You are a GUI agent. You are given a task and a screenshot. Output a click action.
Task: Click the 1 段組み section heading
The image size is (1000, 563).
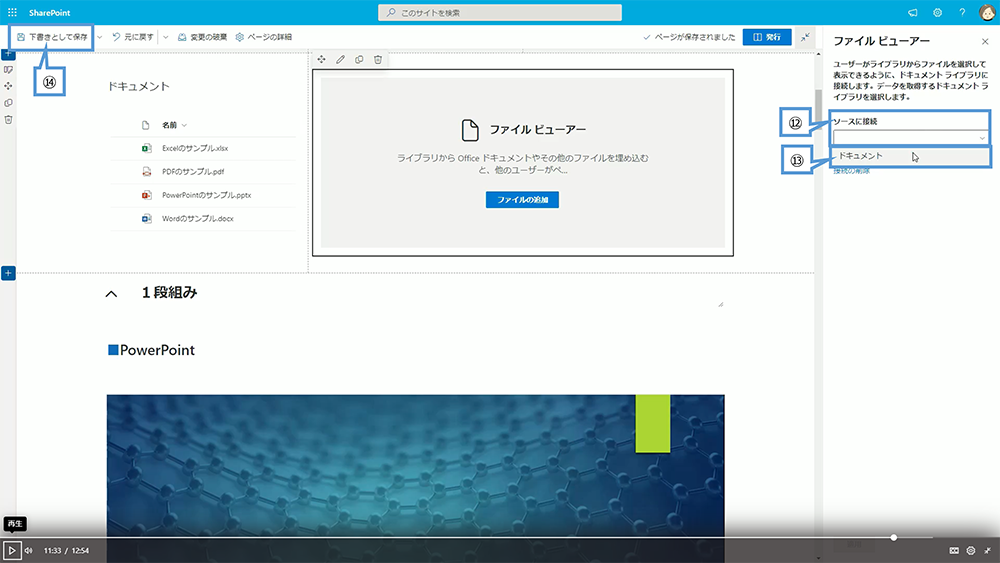tap(169, 293)
